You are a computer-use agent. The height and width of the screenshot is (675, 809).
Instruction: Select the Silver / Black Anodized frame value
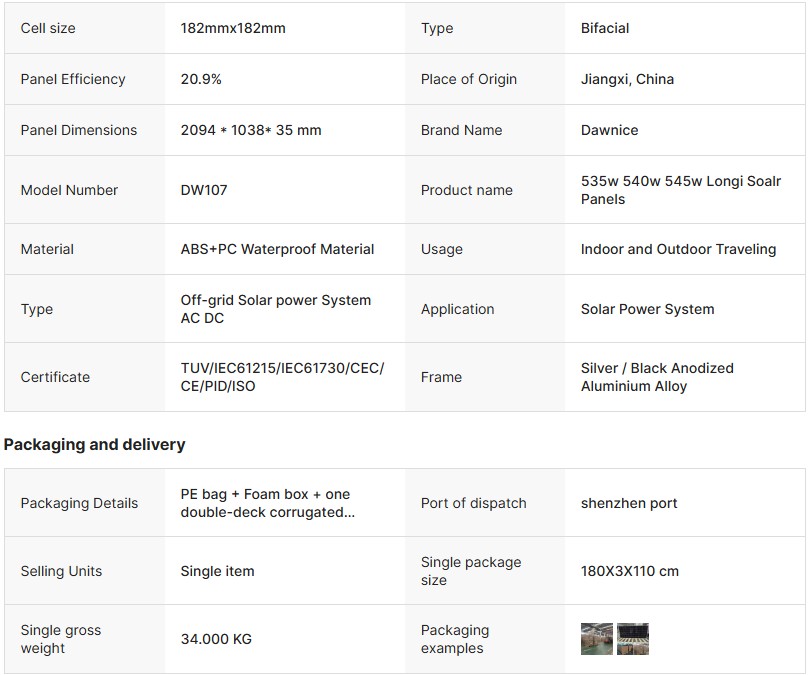coord(657,377)
